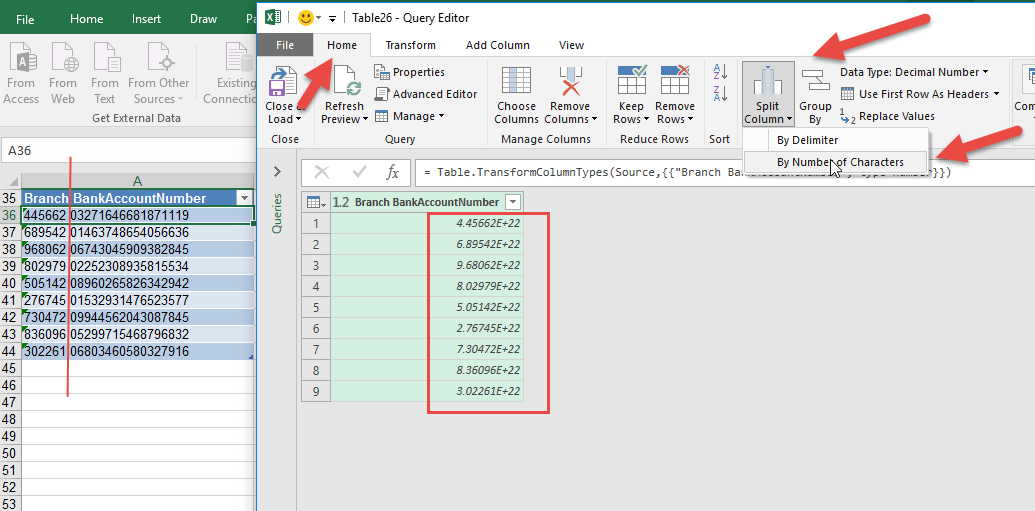Open the Advanced Editor
1035x511 pixels.
pyautogui.click(x=425, y=94)
